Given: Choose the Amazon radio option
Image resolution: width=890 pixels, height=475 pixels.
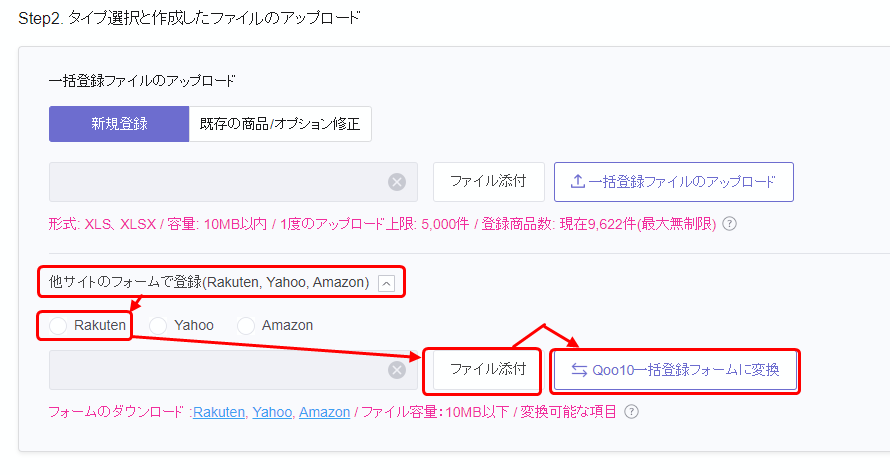Looking at the screenshot, I should tap(246, 325).
